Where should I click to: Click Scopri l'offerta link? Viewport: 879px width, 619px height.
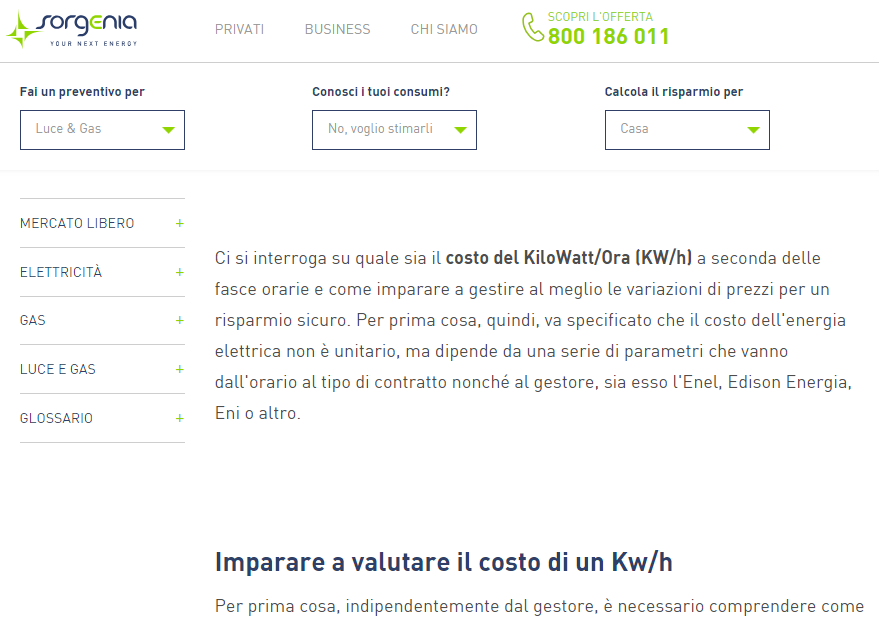[600, 17]
